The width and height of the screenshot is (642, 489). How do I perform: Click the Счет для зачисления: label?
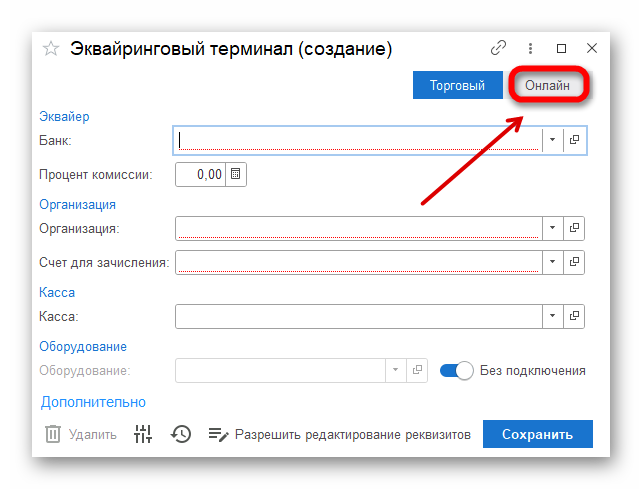104,262
